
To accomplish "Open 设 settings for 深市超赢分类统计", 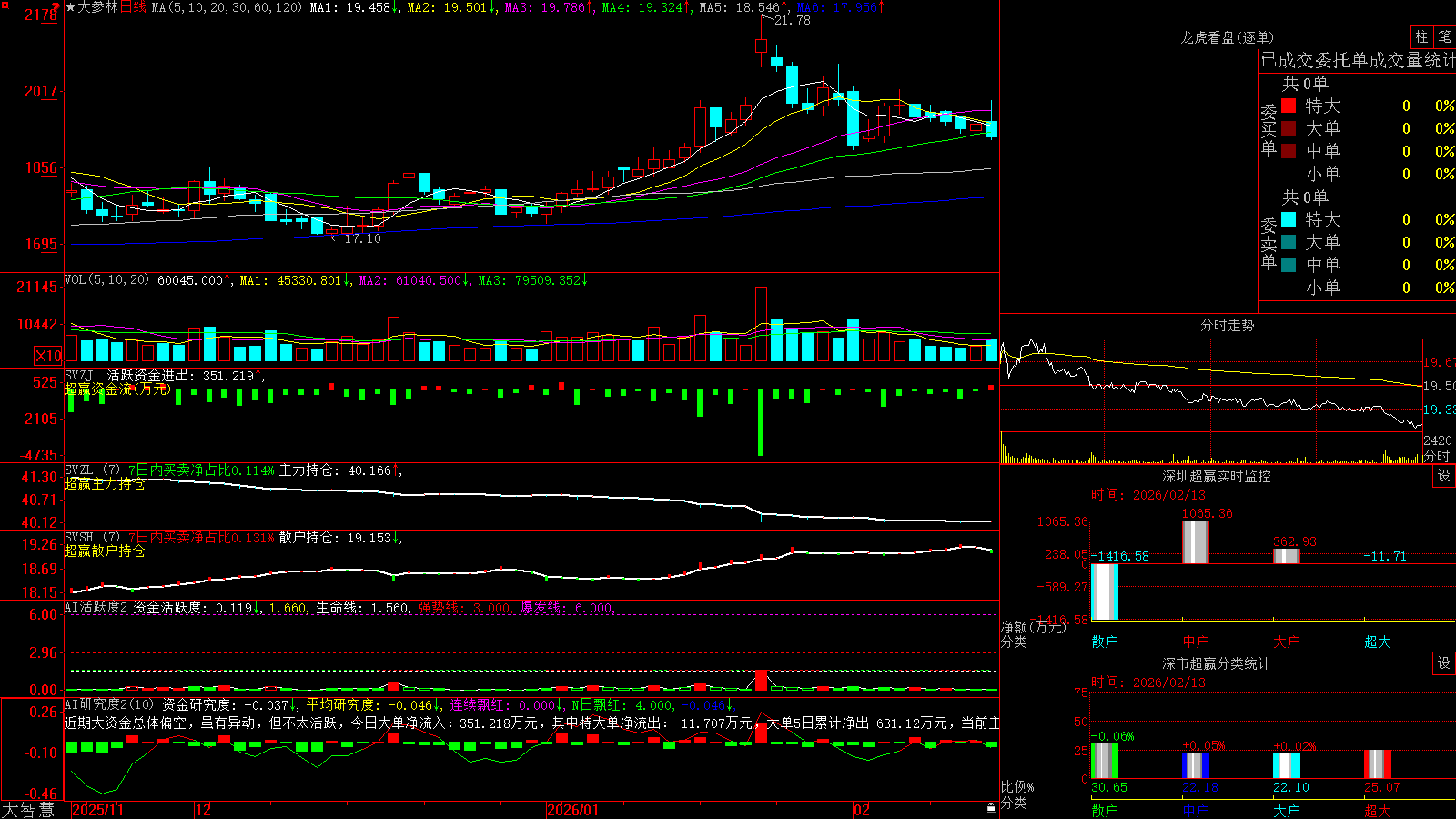I will coord(1444,663).
